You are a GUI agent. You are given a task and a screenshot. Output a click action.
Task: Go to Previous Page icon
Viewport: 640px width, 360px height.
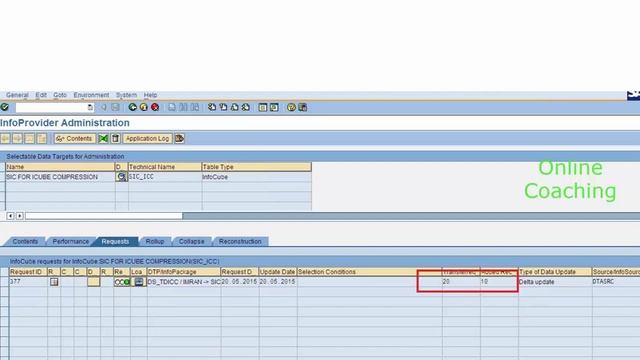point(223,107)
